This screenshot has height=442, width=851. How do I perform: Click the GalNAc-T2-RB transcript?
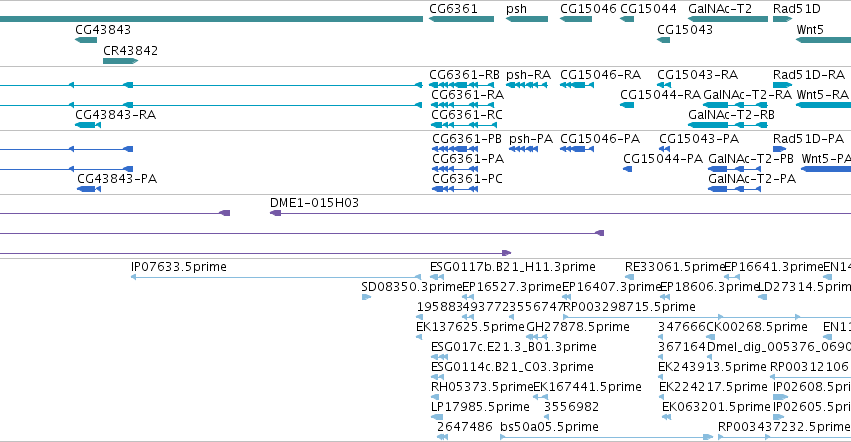tap(728, 125)
